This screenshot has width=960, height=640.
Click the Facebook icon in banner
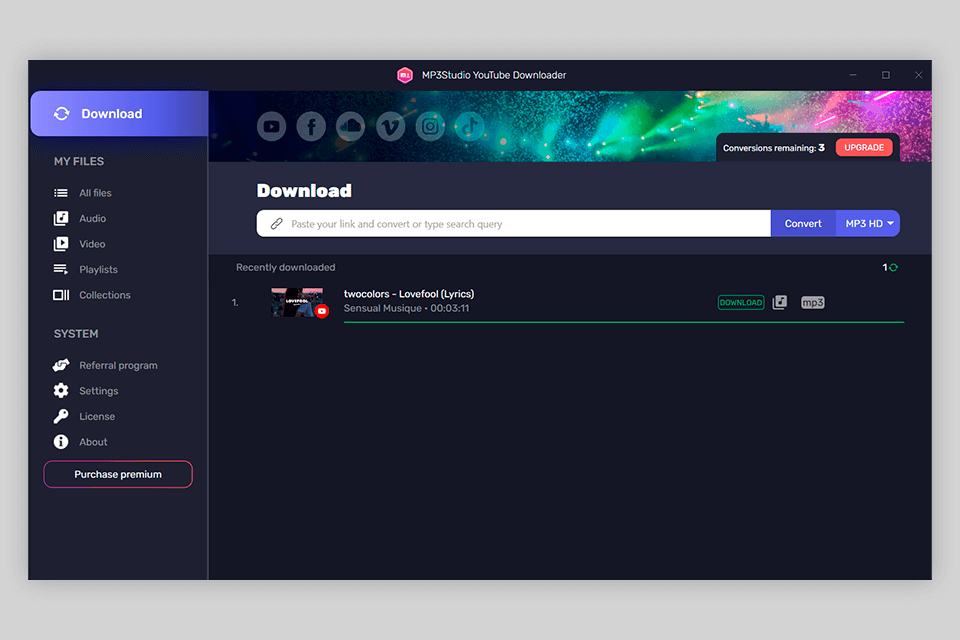311,126
